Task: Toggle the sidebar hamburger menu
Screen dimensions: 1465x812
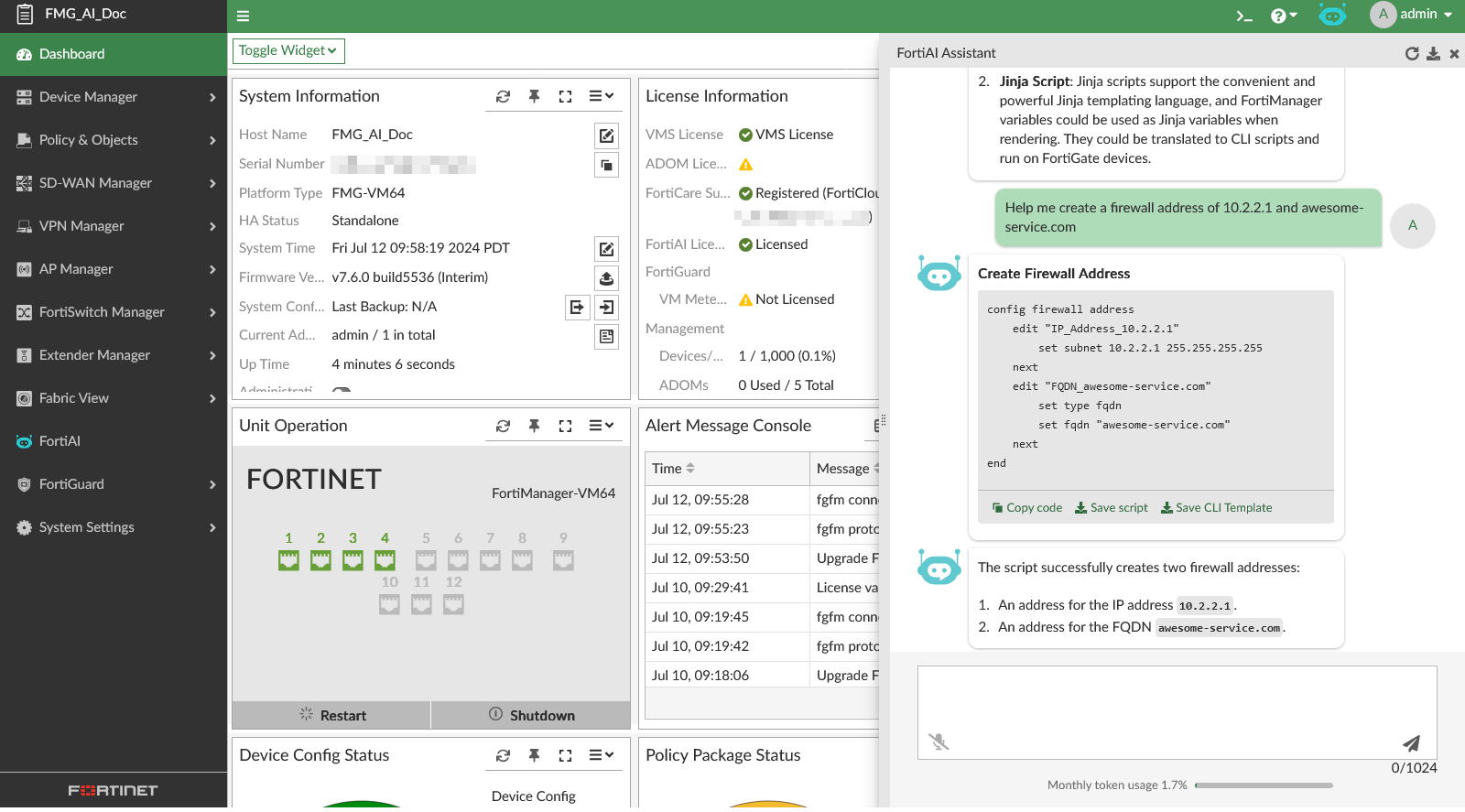Action: (243, 16)
